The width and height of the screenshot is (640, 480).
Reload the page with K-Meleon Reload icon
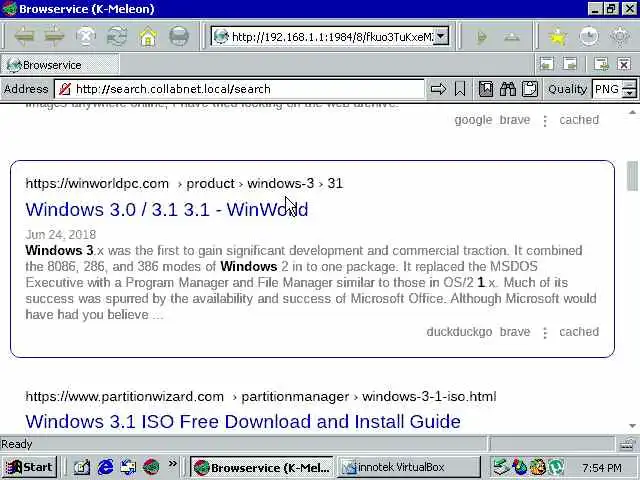(x=117, y=37)
